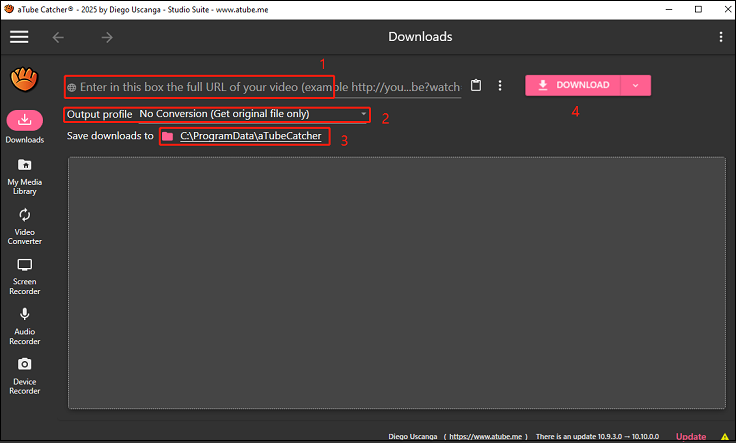Open the C:\ProgramData\aTubeCatcher folder link
736x443 pixels.
click(x=251, y=136)
